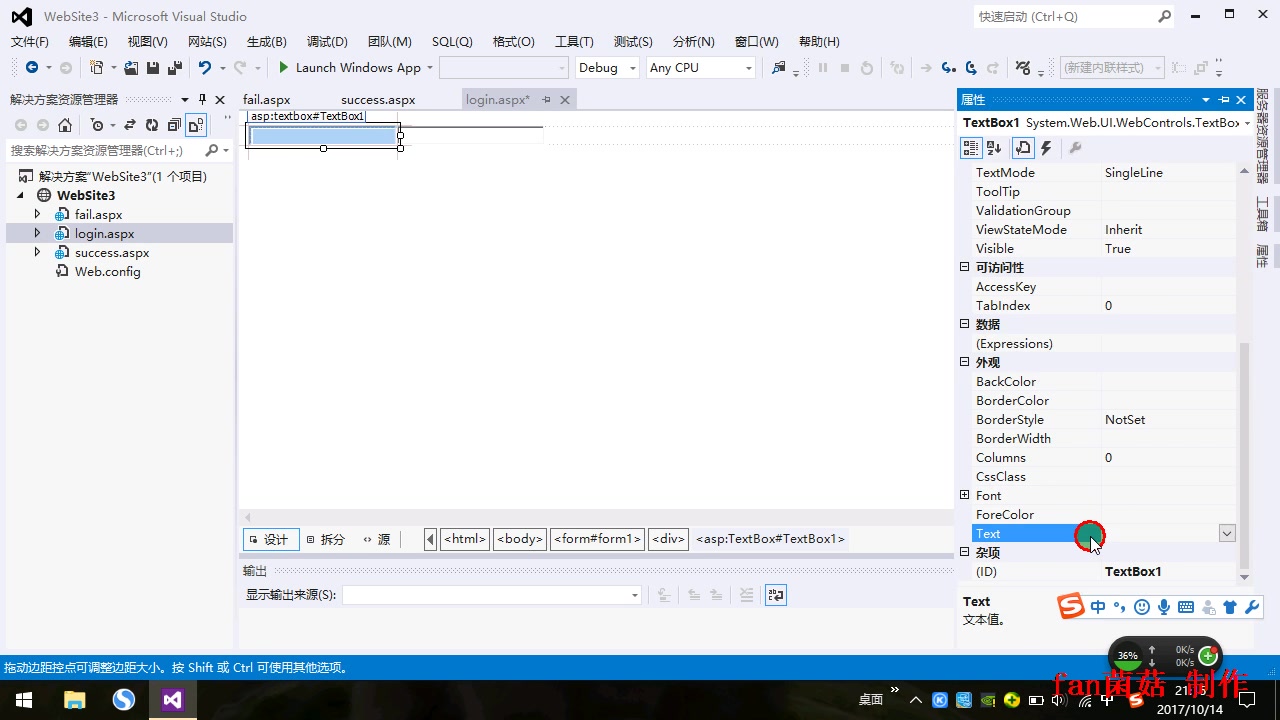This screenshot has width=1280, height=720.
Task: Close the login.aspx tab
Action: 565,100
